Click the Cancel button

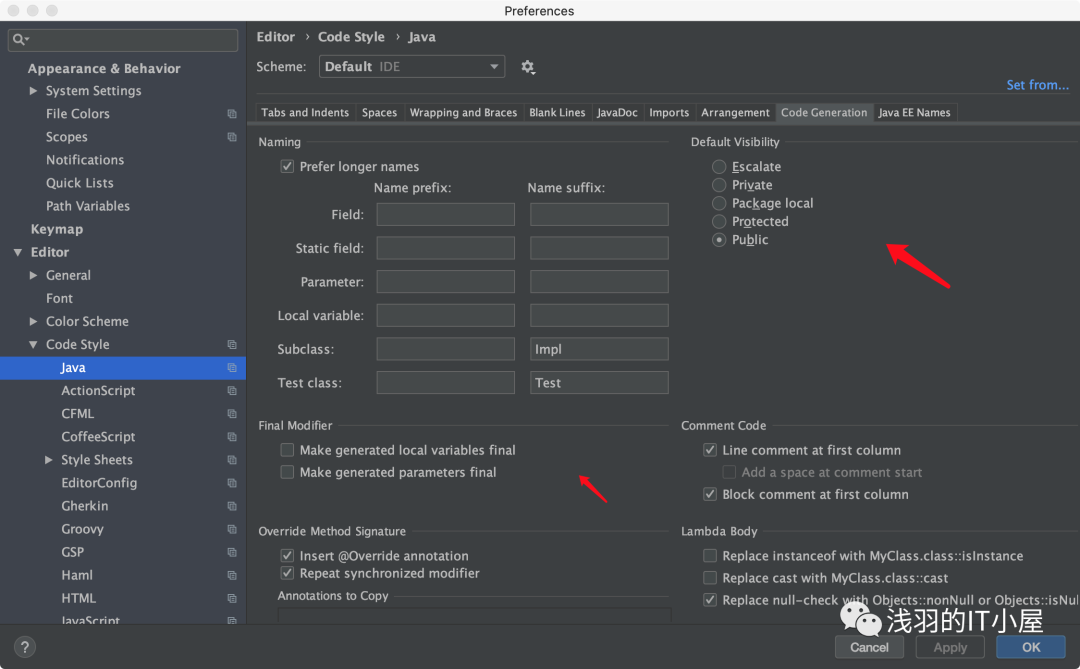pyautogui.click(x=869, y=647)
